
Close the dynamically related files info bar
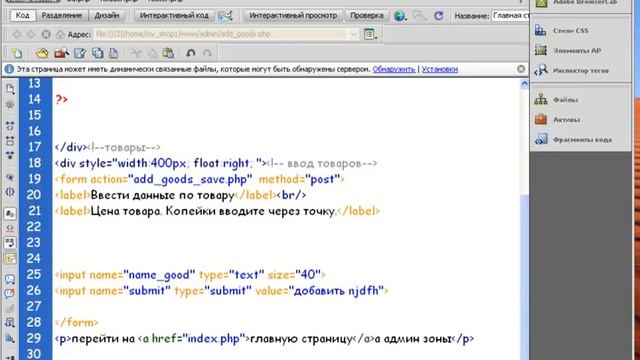point(521,69)
